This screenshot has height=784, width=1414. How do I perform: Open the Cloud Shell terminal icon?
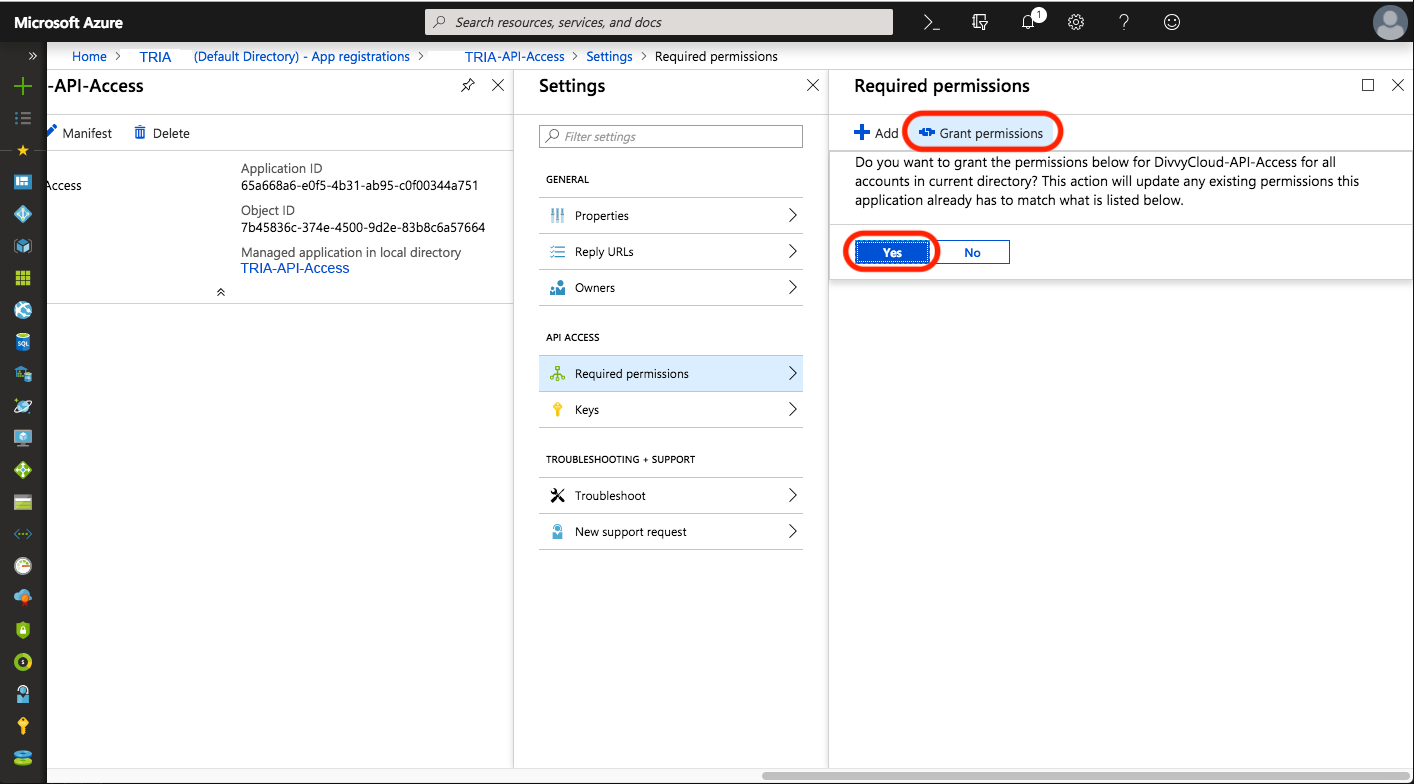pos(931,22)
